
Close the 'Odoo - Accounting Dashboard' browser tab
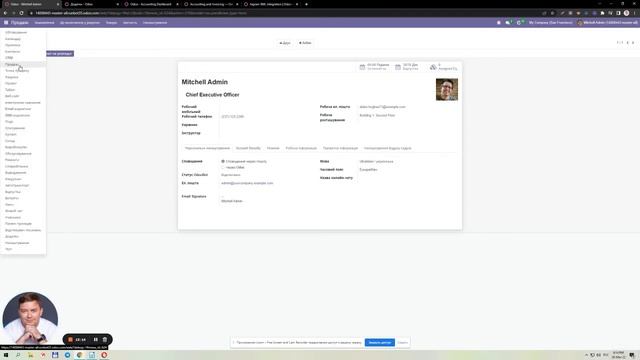pos(177,4)
